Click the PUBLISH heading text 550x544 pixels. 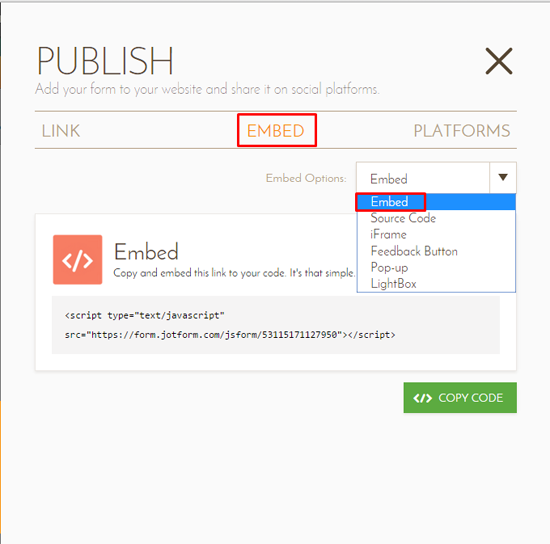[x=105, y=61]
